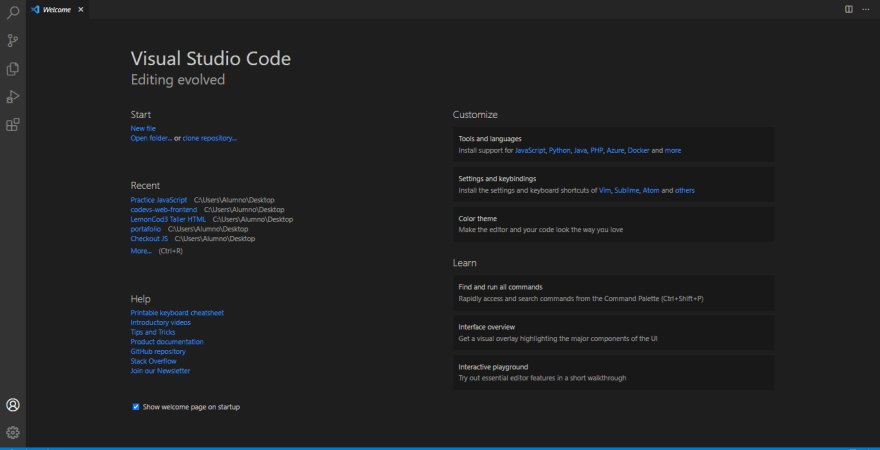
Task: Close the Welcome tab
Action: (81, 10)
